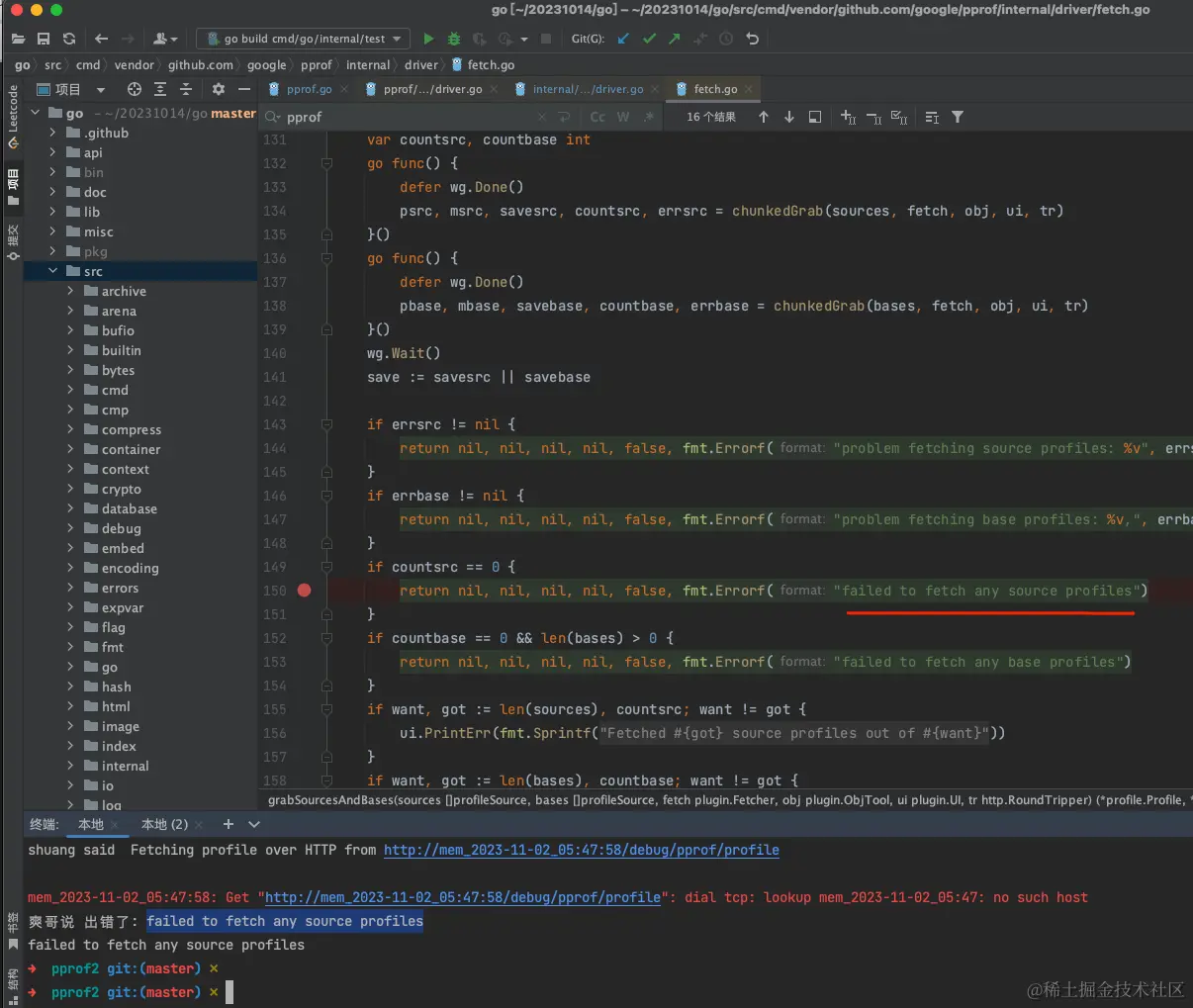Collapse the src folder
The width and height of the screenshot is (1193, 1008).
[x=53, y=271]
